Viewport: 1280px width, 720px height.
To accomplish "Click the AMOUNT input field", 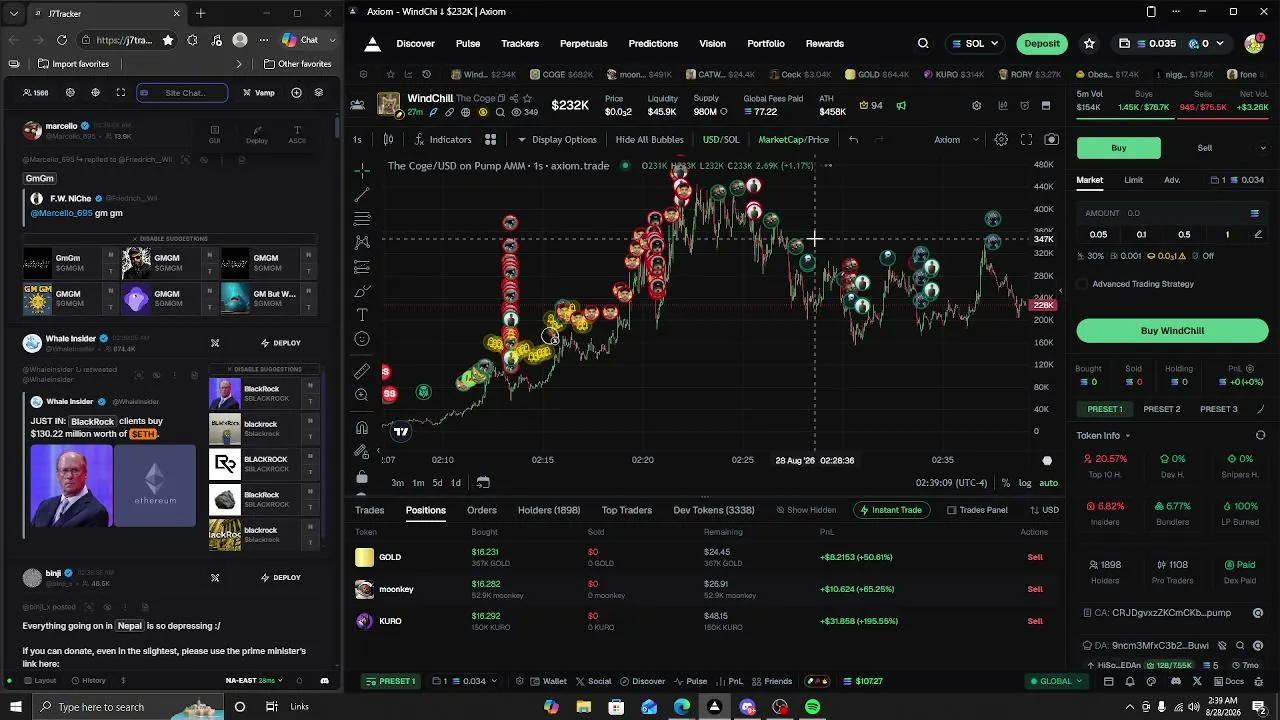I will 1172,213.
